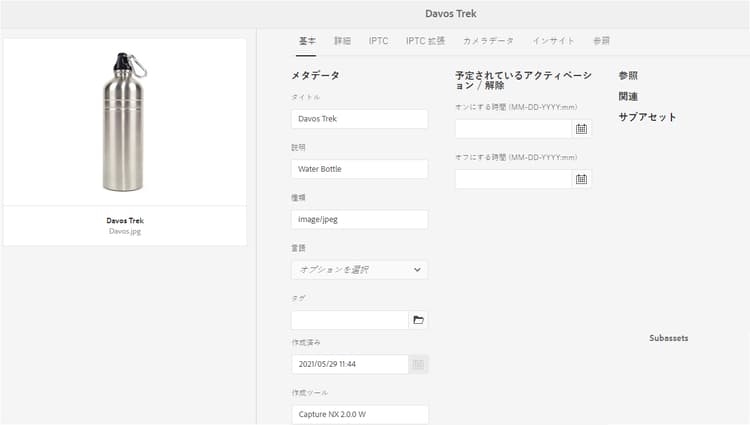
Task: Expand the language dropdown chevron
Action: tap(417, 270)
